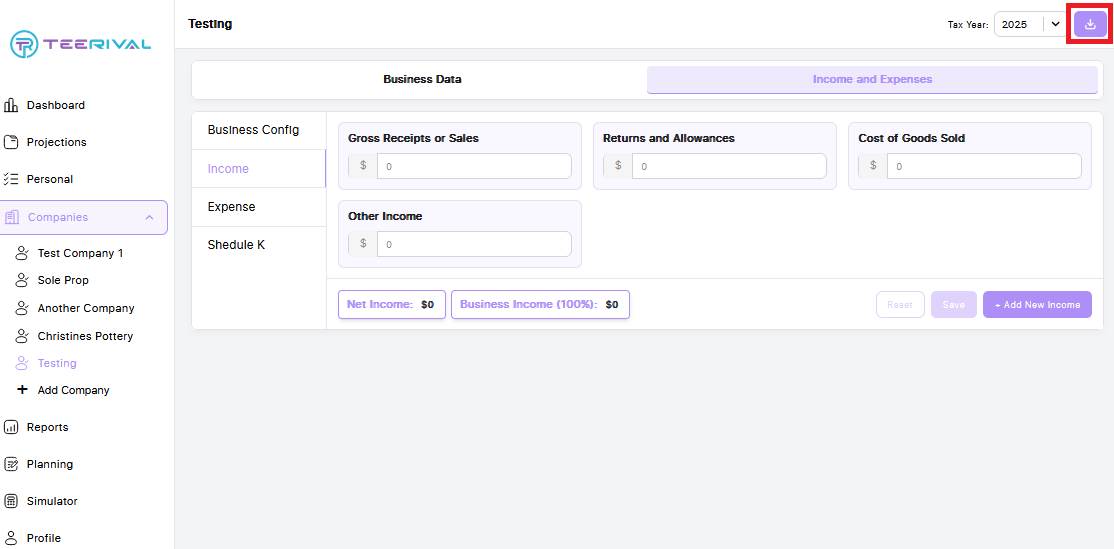Viewport: 1114px width, 549px height.
Task: Click the Reports chart icon
Action: (x=11, y=427)
